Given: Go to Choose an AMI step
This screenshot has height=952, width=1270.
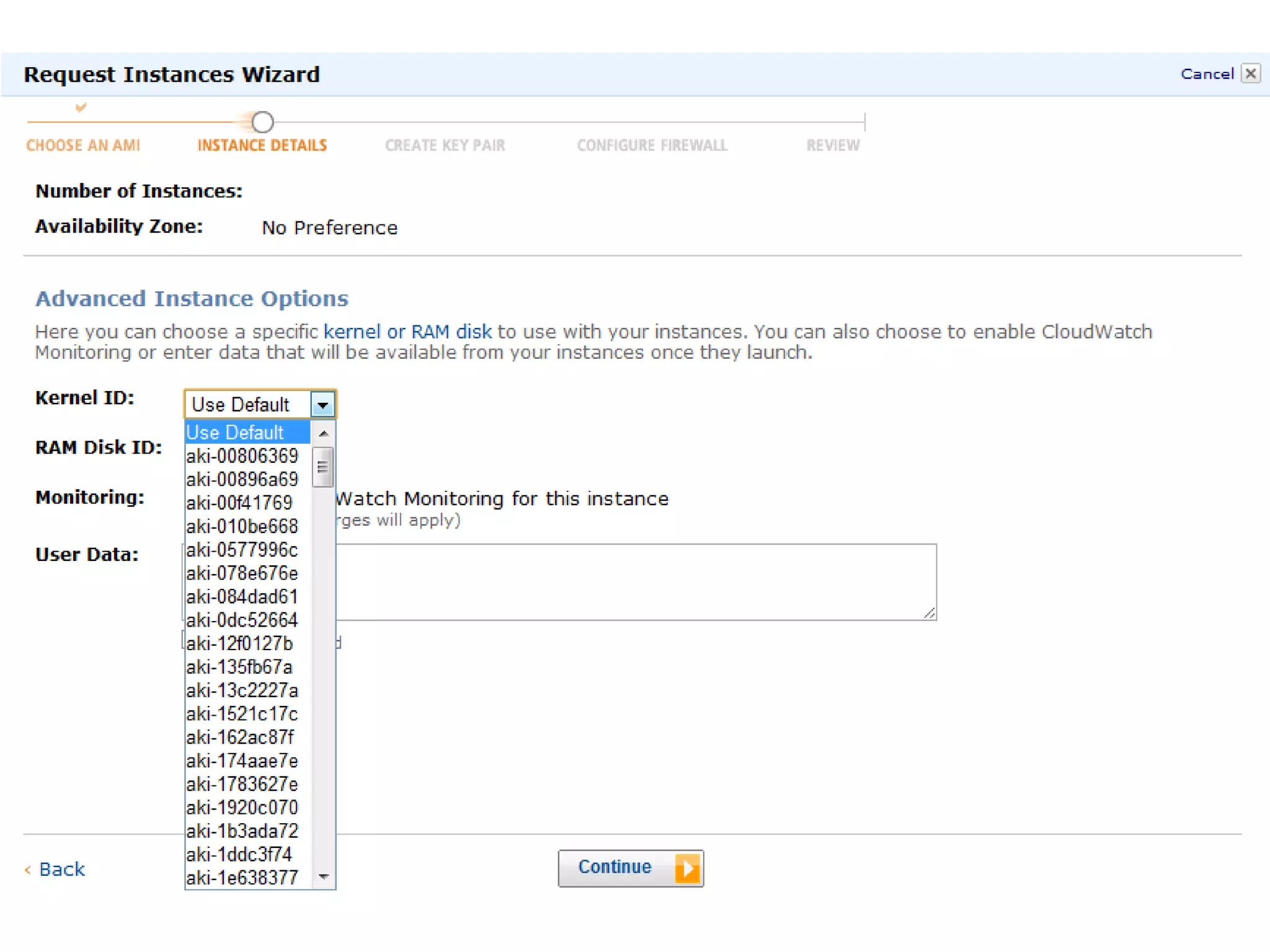Looking at the screenshot, I should coord(83,145).
